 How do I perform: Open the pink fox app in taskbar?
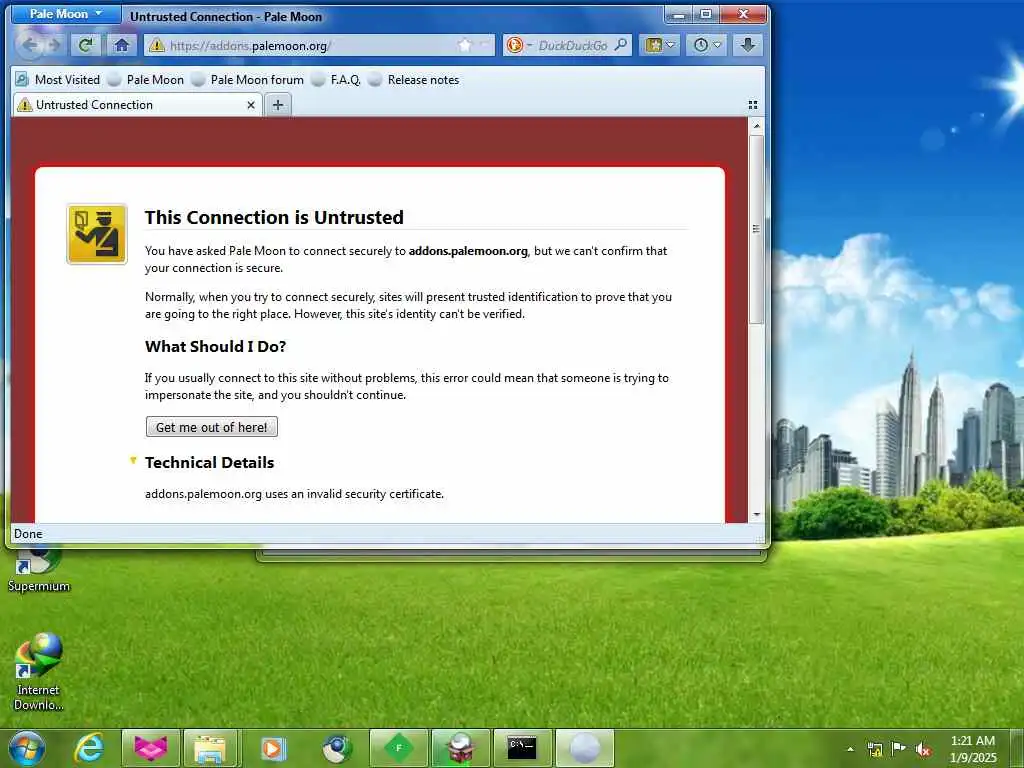150,748
